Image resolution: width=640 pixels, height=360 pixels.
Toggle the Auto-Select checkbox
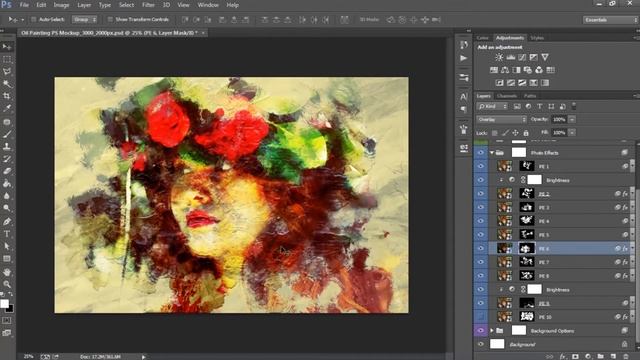tap(34, 19)
